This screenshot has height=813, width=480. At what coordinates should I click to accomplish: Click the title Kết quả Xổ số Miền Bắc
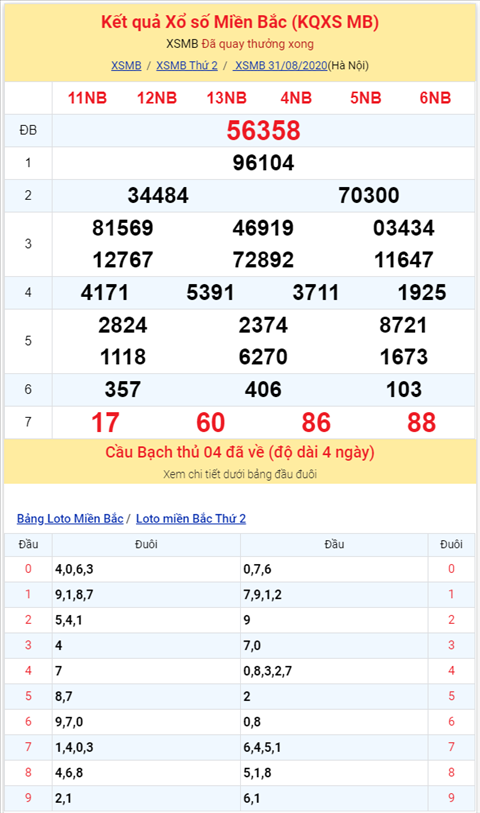(x=240, y=22)
